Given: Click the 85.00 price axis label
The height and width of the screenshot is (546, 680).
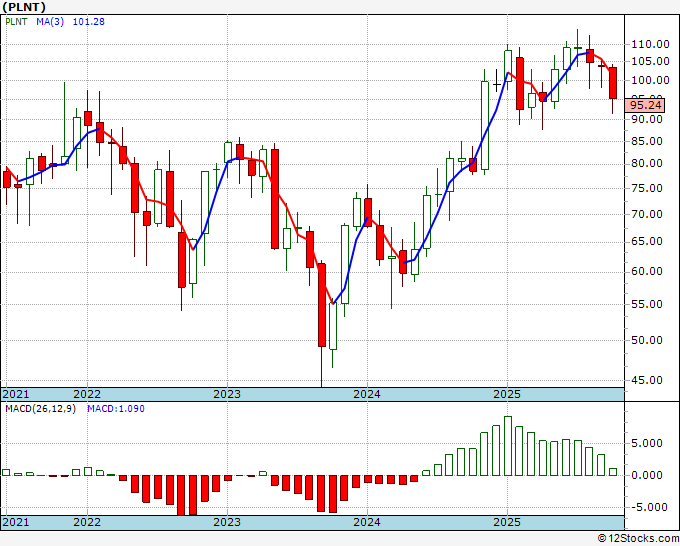Looking at the screenshot, I should [x=647, y=141].
